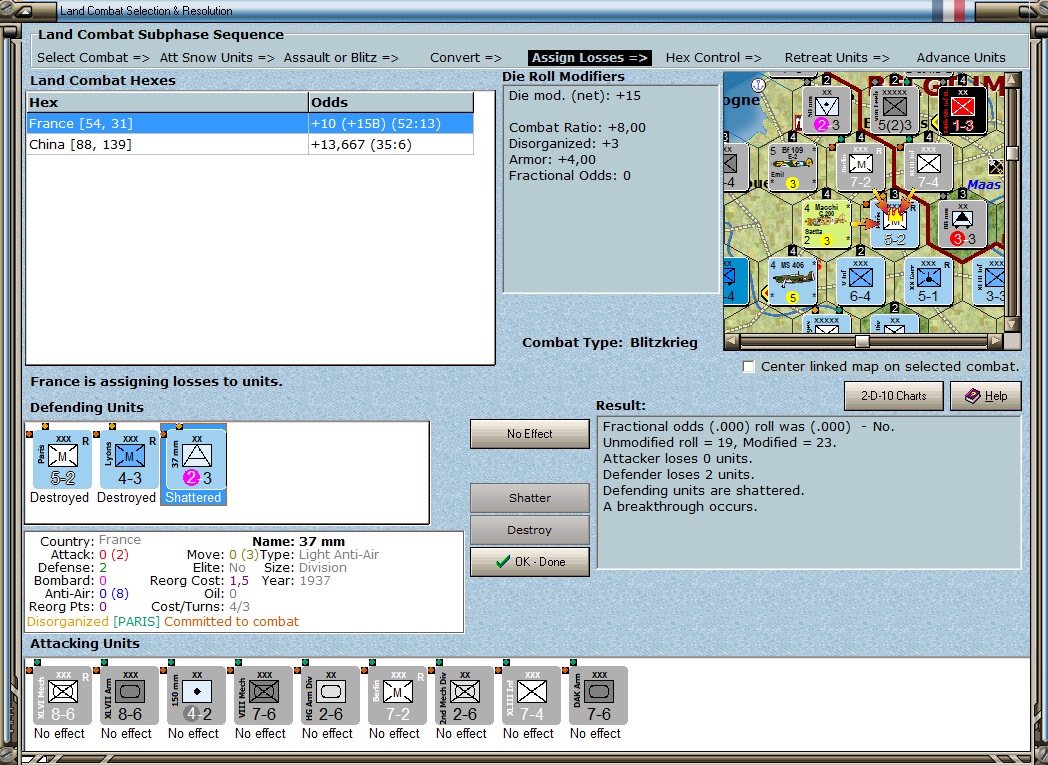Select the Paris 5-2 defending unit
Image resolution: width=1048 pixels, height=765 pixels.
coord(62,460)
